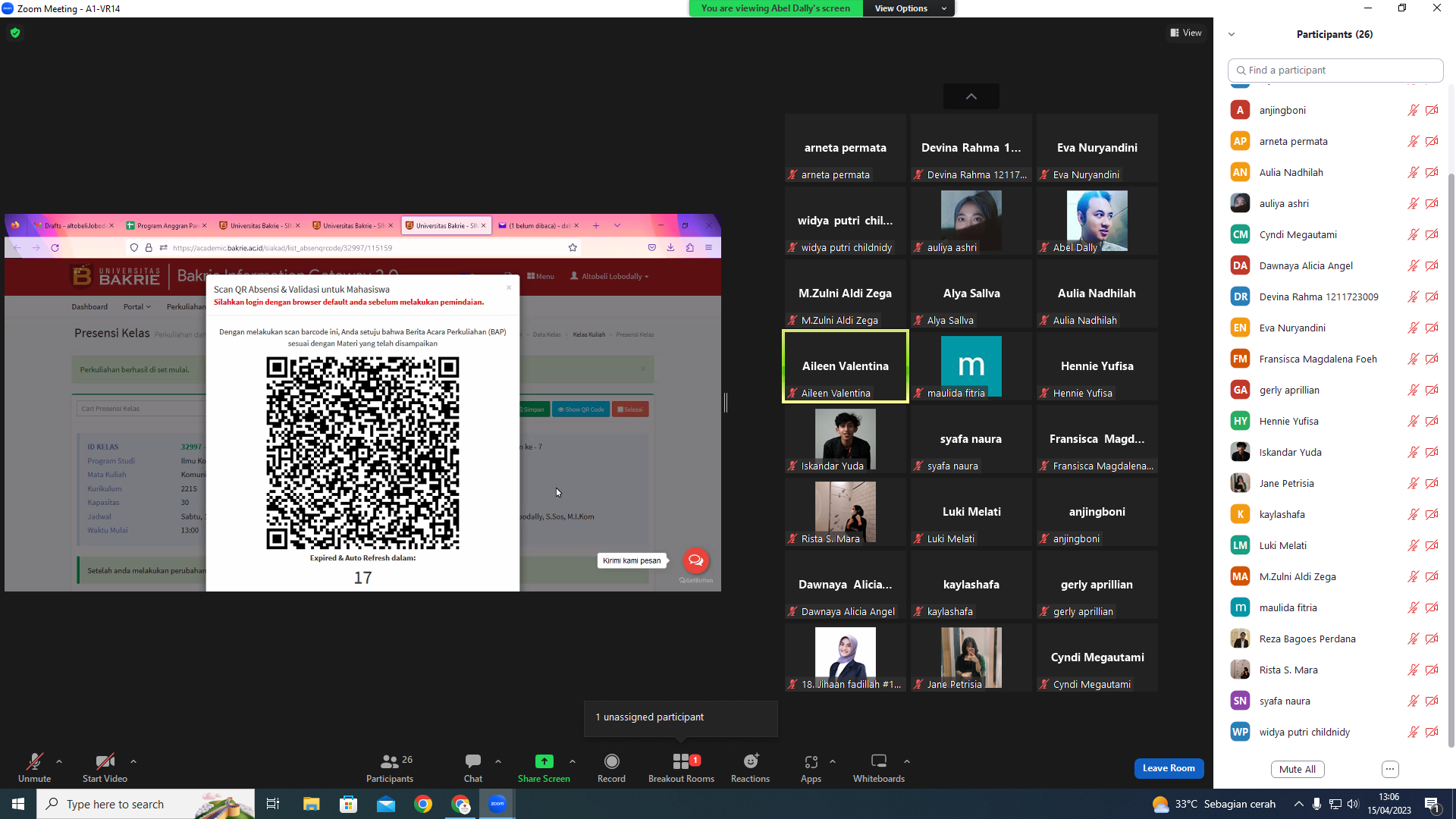This screenshot has width=1456, height=819.
Task: Open the Whiteboards icon
Action: tap(879, 761)
